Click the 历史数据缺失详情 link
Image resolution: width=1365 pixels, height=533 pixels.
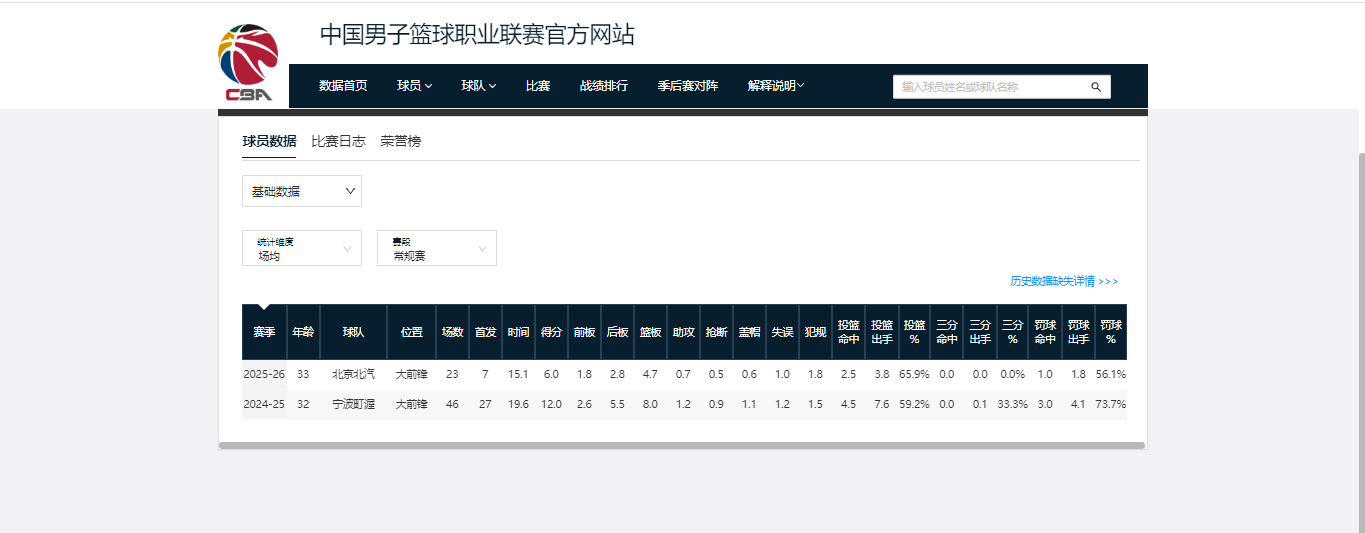click(x=1063, y=282)
